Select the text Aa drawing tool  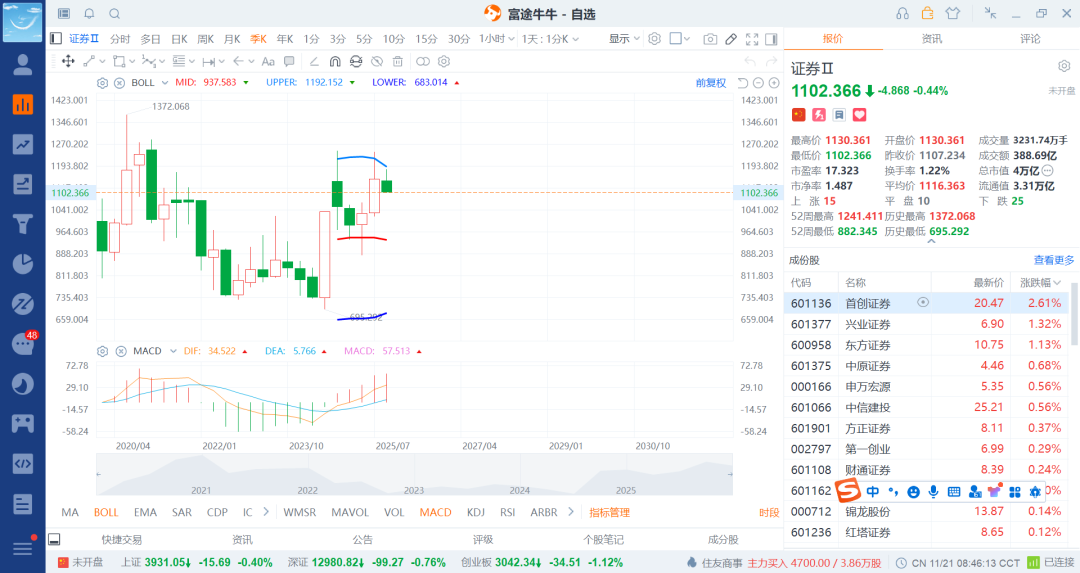(268, 61)
